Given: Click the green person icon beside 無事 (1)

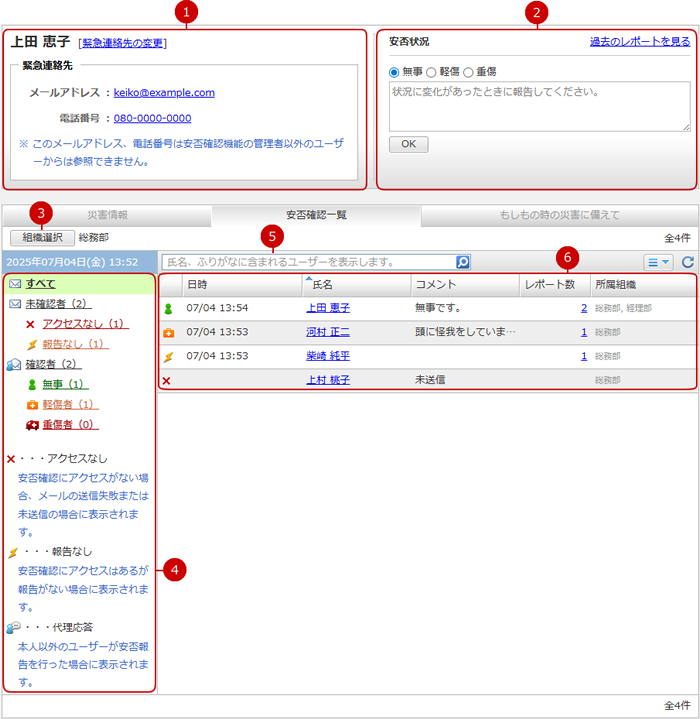Looking at the screenshot, I should pos(32,385).
